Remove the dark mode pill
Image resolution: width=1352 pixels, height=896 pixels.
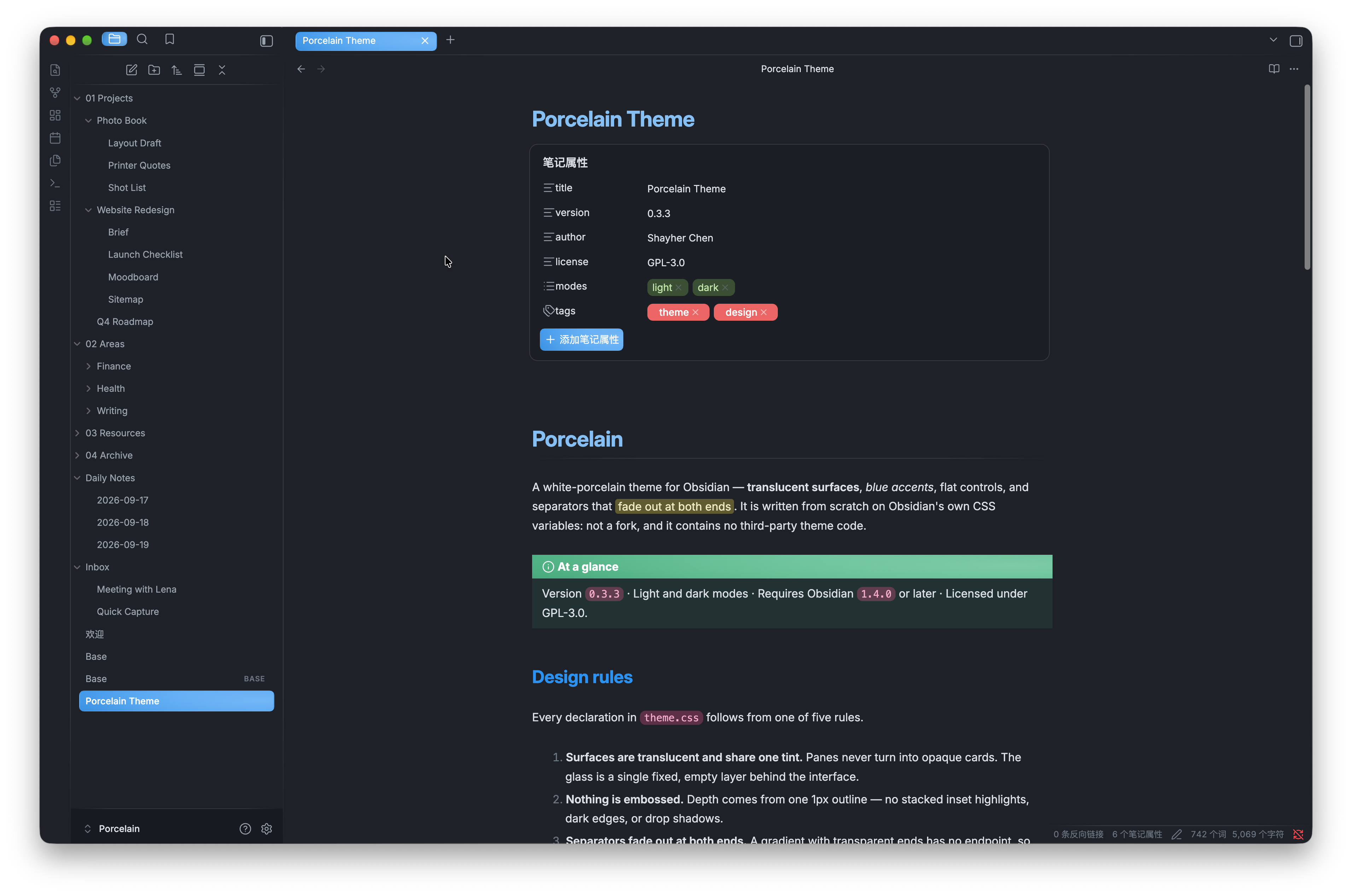coord(724,287)
